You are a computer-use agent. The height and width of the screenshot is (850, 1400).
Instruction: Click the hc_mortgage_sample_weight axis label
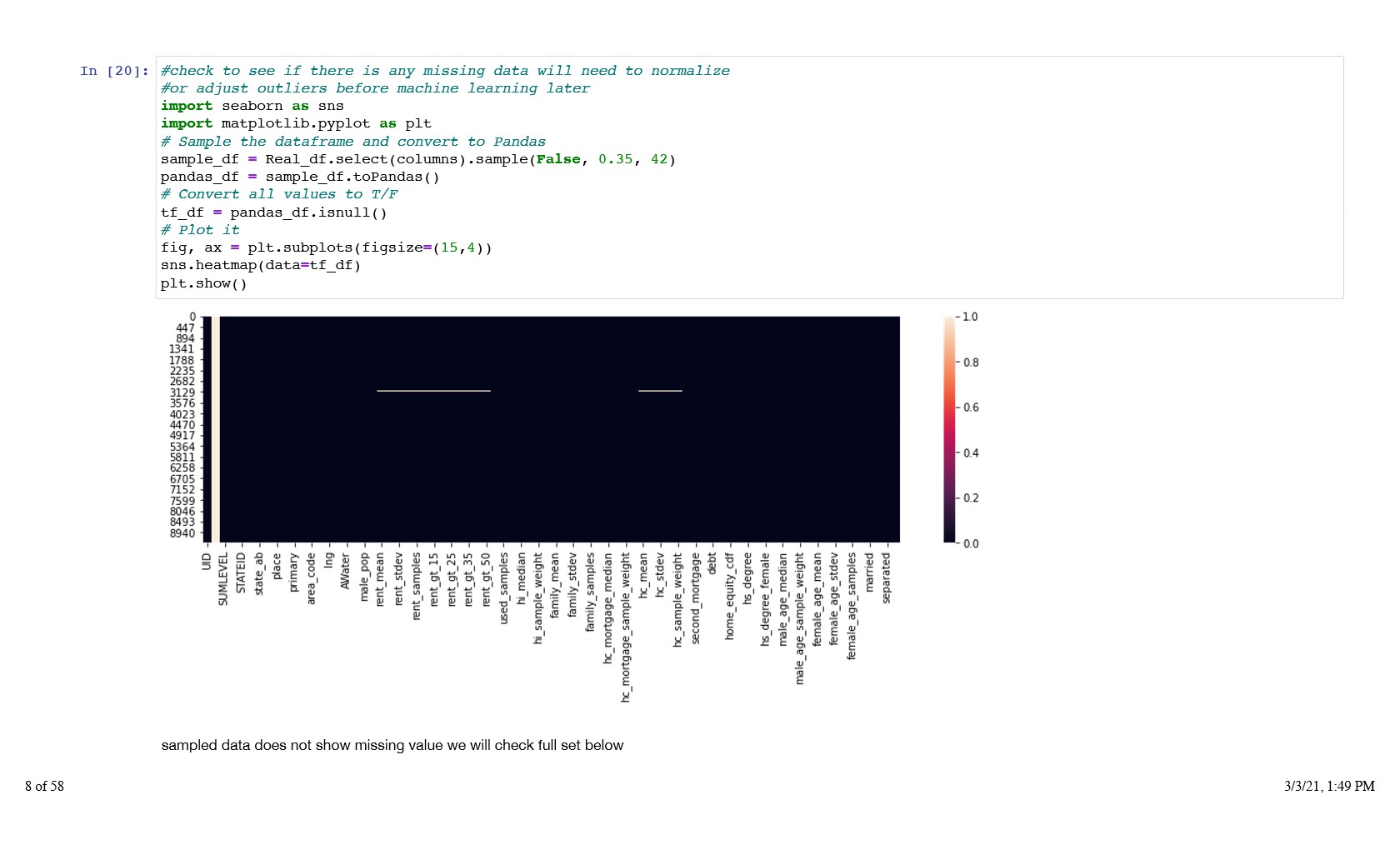[625, 627]
